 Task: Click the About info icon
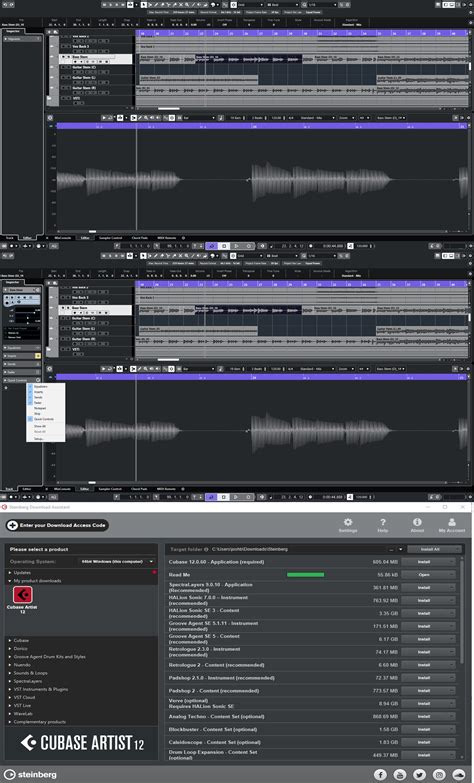417,524
